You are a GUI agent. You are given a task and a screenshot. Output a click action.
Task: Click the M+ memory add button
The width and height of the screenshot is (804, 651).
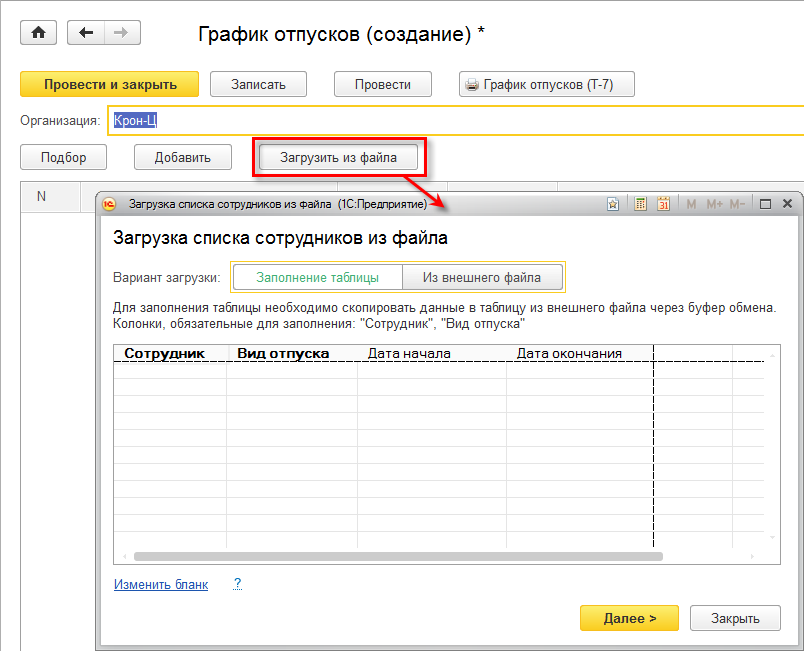pos(714,204)
